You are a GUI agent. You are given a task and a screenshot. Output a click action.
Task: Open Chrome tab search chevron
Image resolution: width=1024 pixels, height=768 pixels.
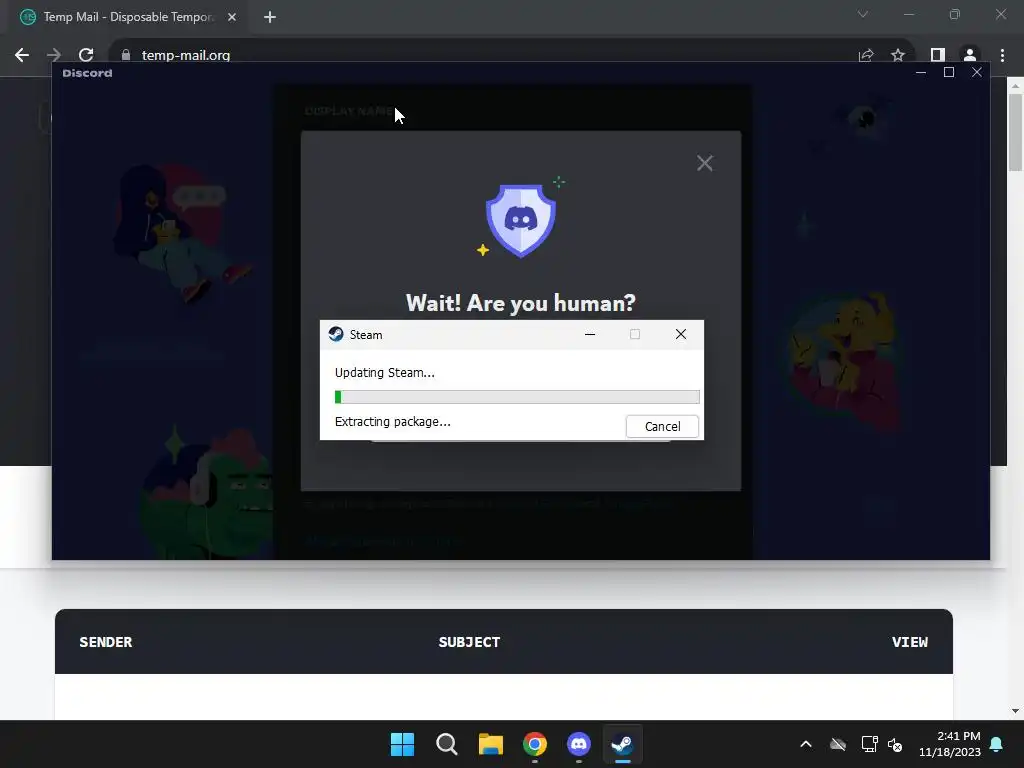[x=863, y=14]
